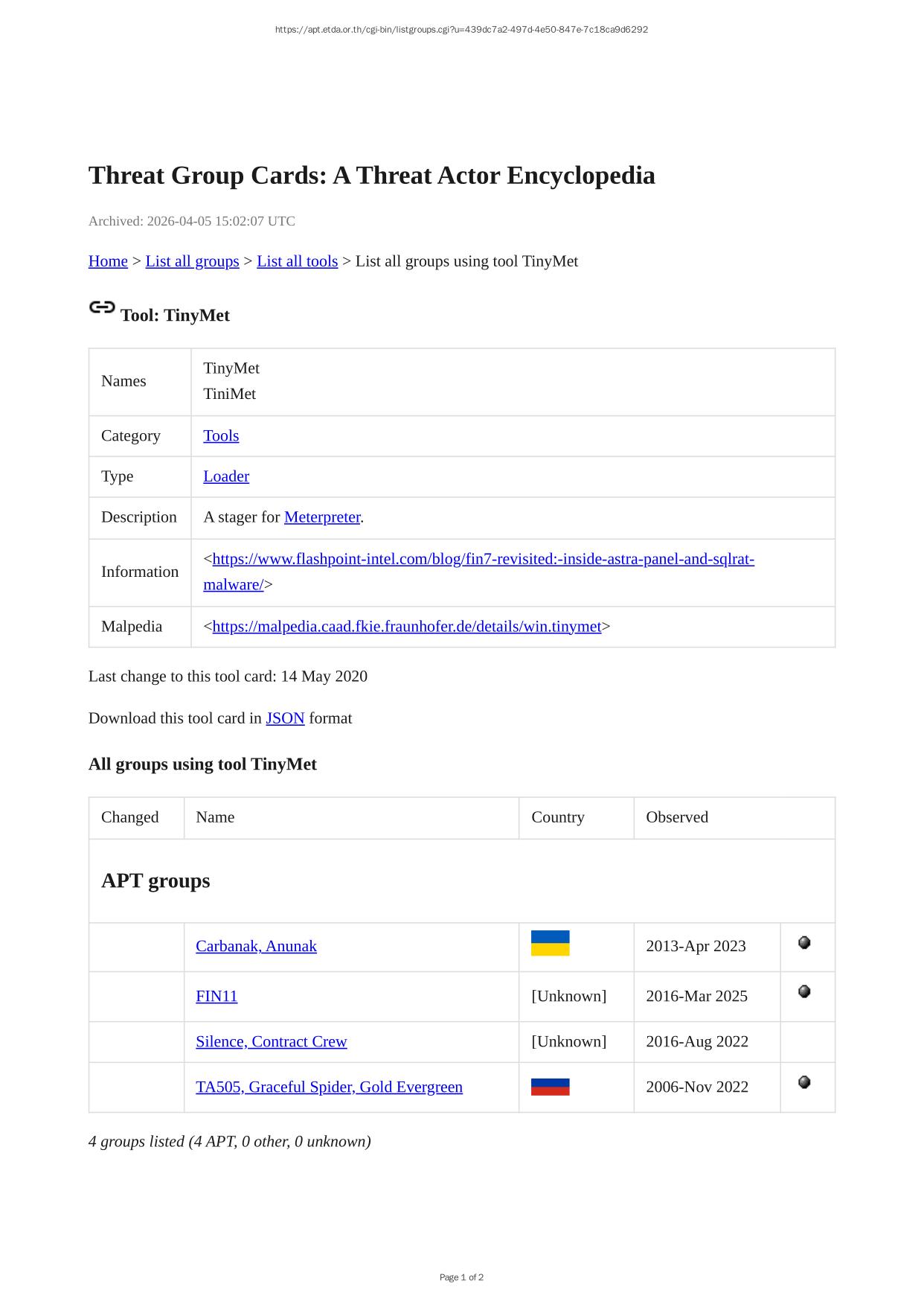Open the Malpedia win.tinymet link
This screenshot has height=1307, width=924.
pyautogui.click(x=406, y=627)
